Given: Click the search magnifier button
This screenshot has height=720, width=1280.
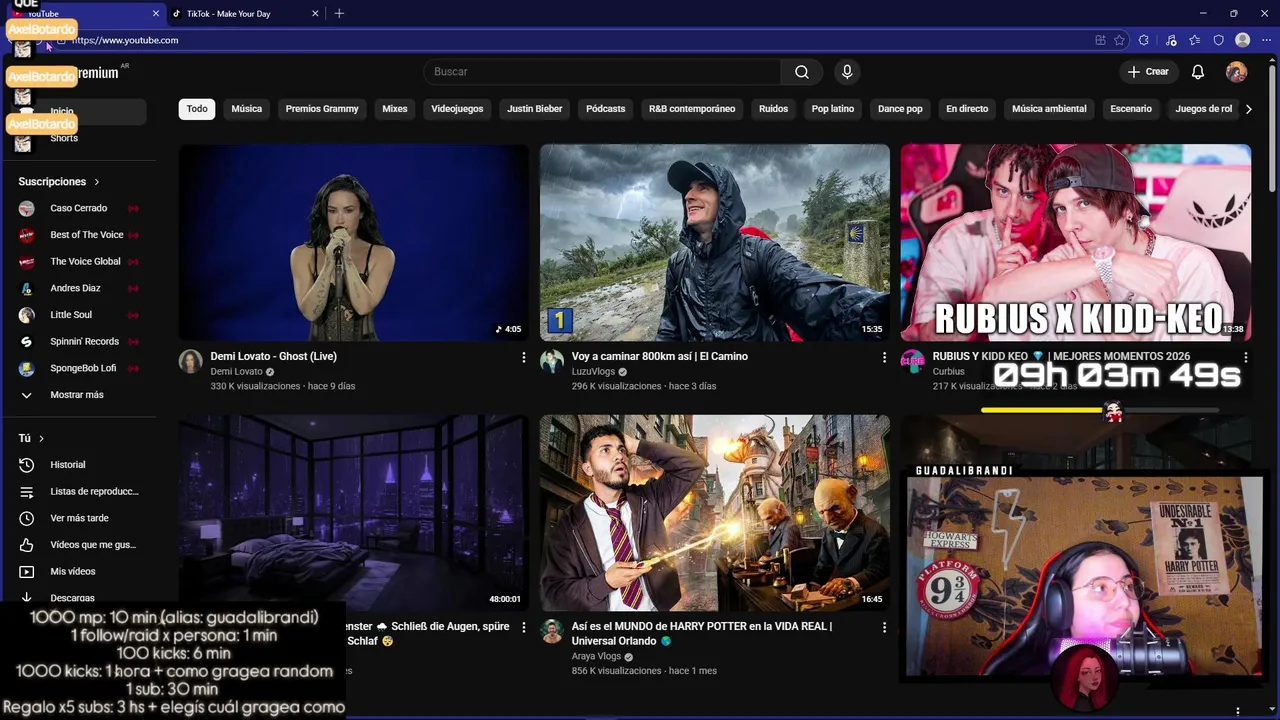Looking at the screenshot, I should (x=802, y=72).
